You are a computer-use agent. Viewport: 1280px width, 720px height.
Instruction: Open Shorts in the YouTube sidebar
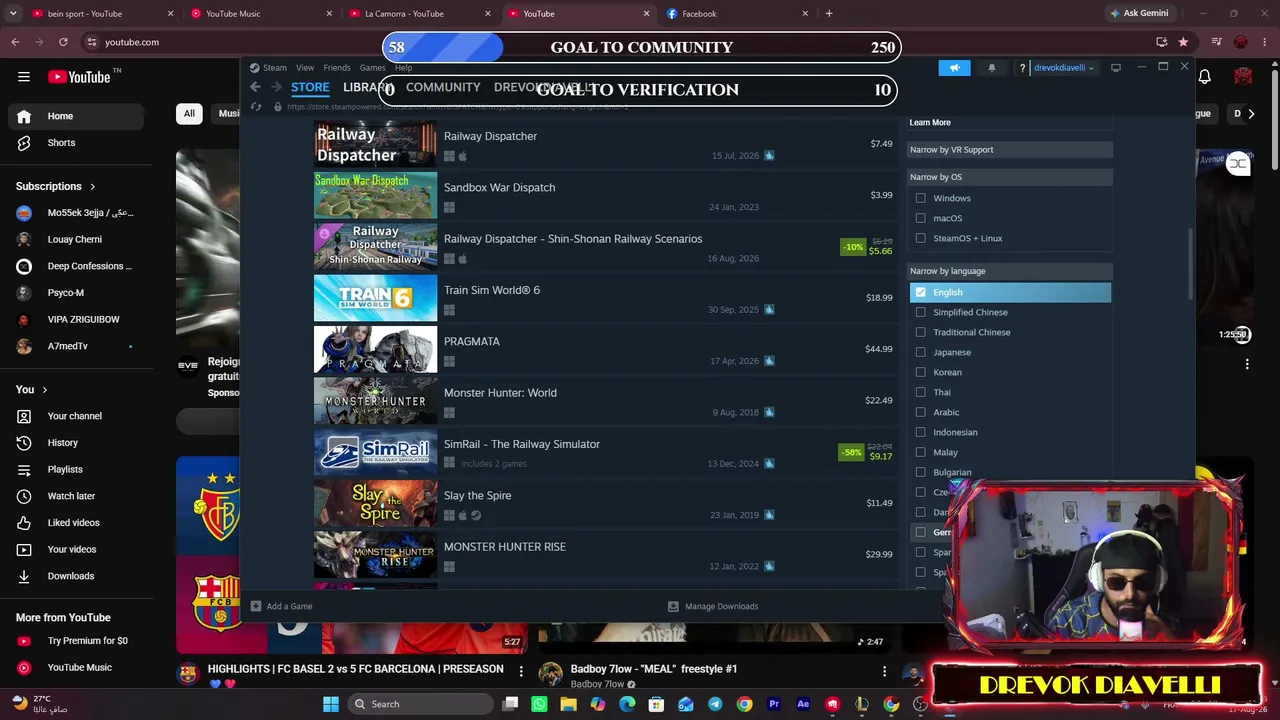[76, 143]
